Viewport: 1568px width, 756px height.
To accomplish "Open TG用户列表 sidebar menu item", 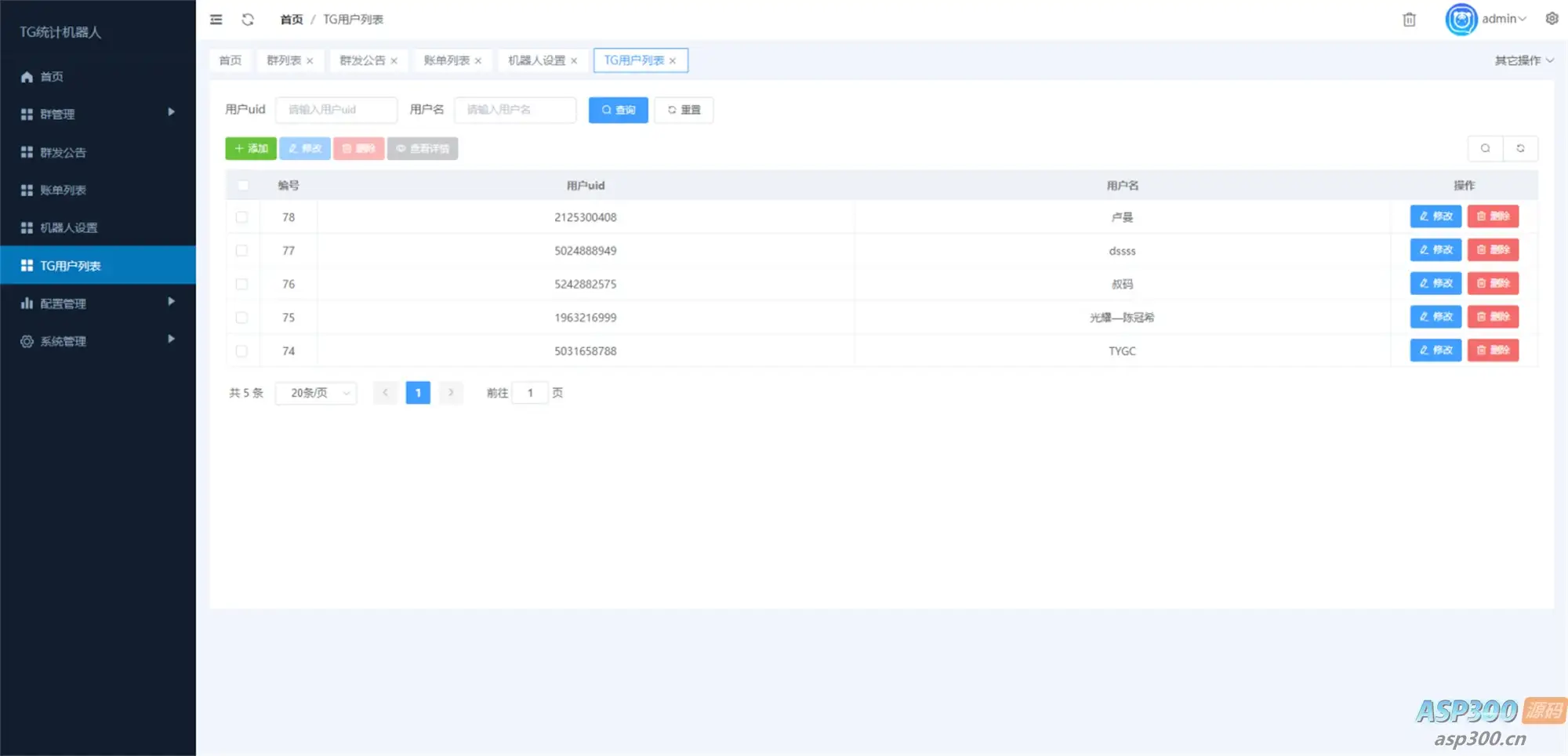I will click(98, 265).
